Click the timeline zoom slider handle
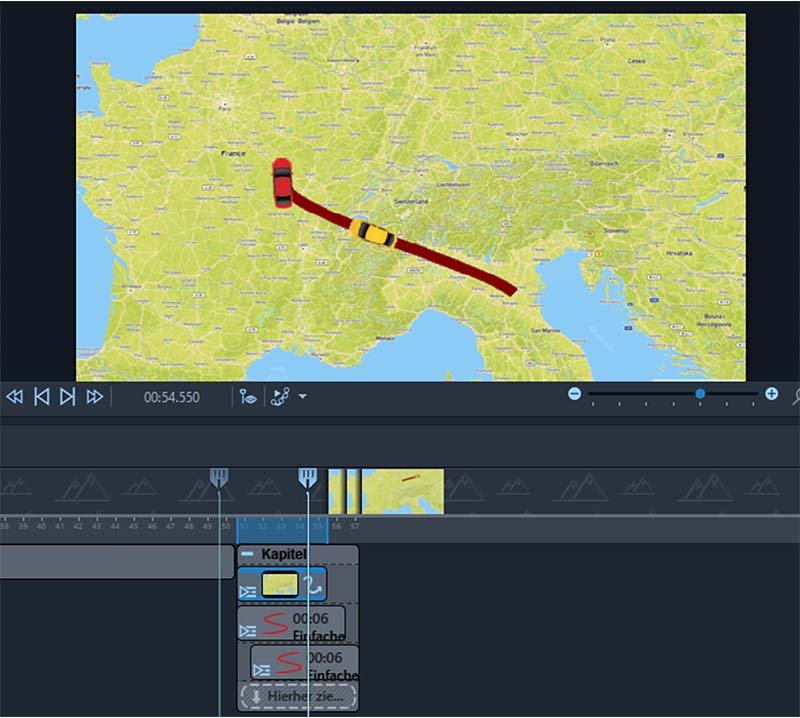800x718 pixels. tap(700, 394)
